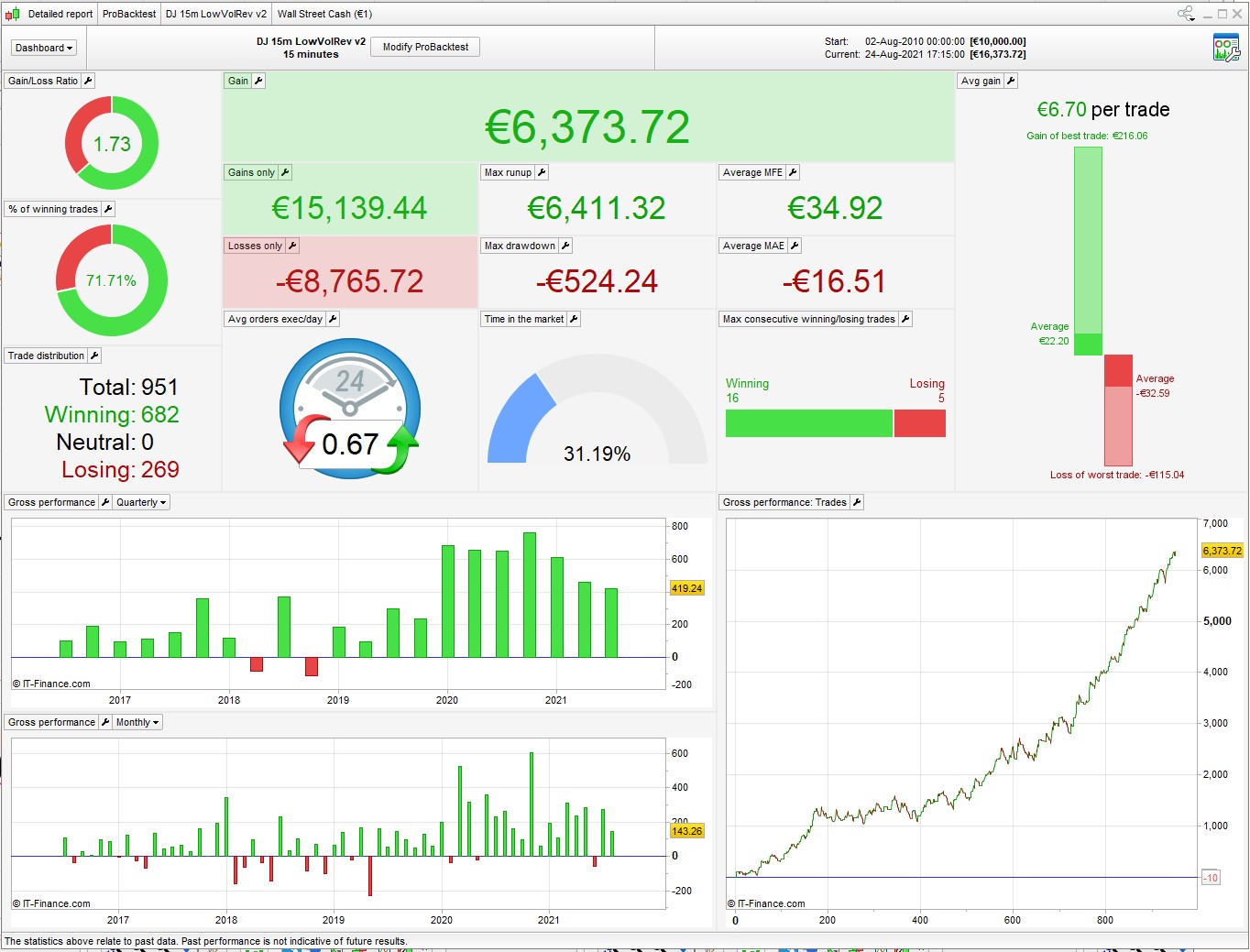
Task: Select the €6.70 per trade text
Action: click(x=1103, y=110)
